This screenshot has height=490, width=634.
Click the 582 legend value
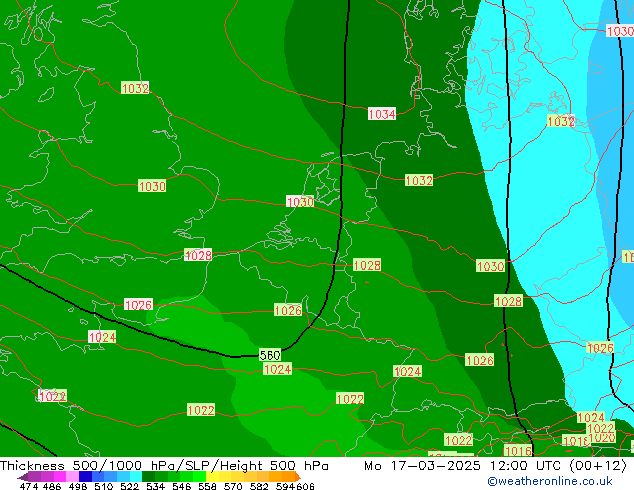259,486
